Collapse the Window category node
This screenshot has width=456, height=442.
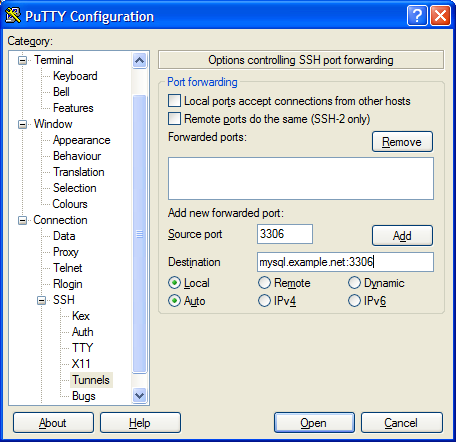point(22,124)
